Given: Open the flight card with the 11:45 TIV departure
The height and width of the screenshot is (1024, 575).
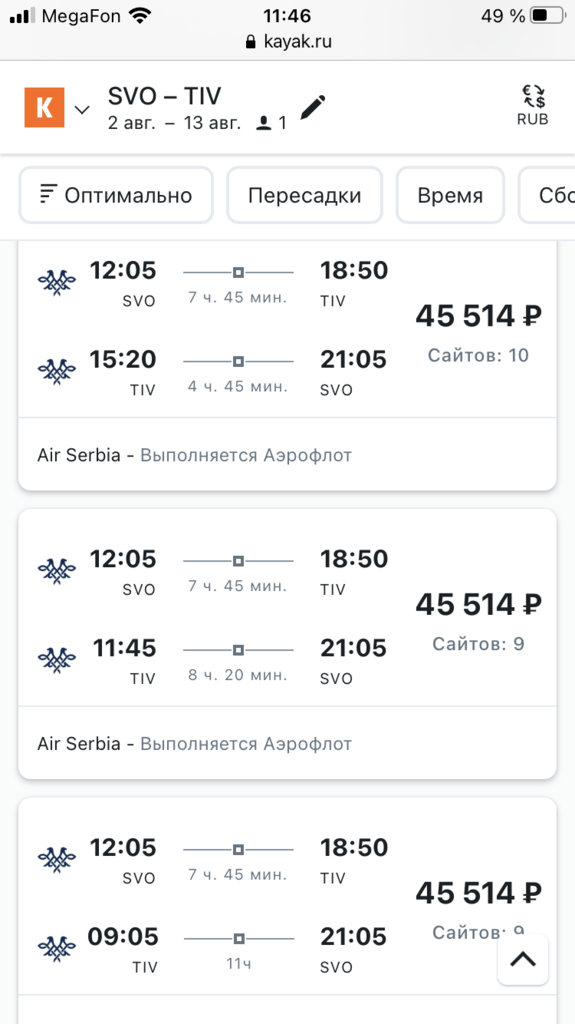Looking at the screenshot, I should 288,644.
